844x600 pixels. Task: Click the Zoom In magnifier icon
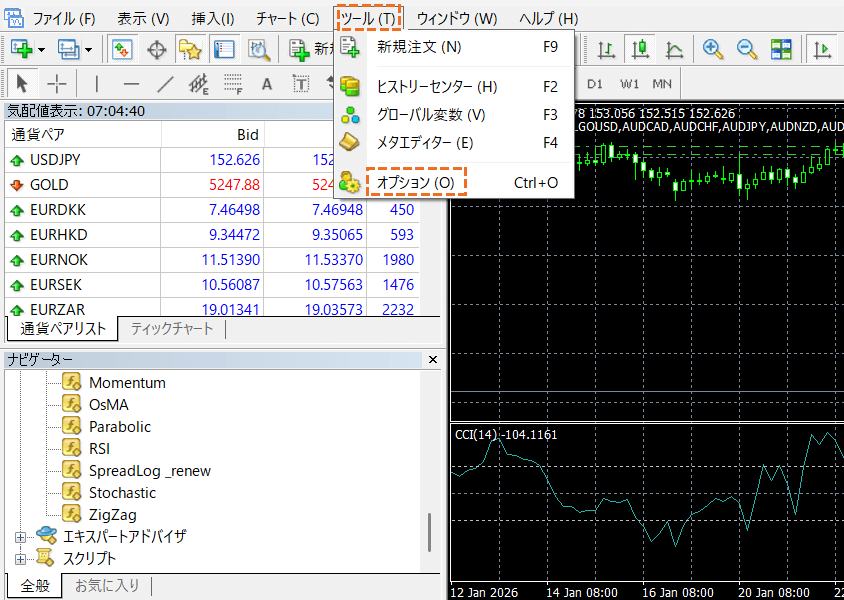tap(713, 49)
